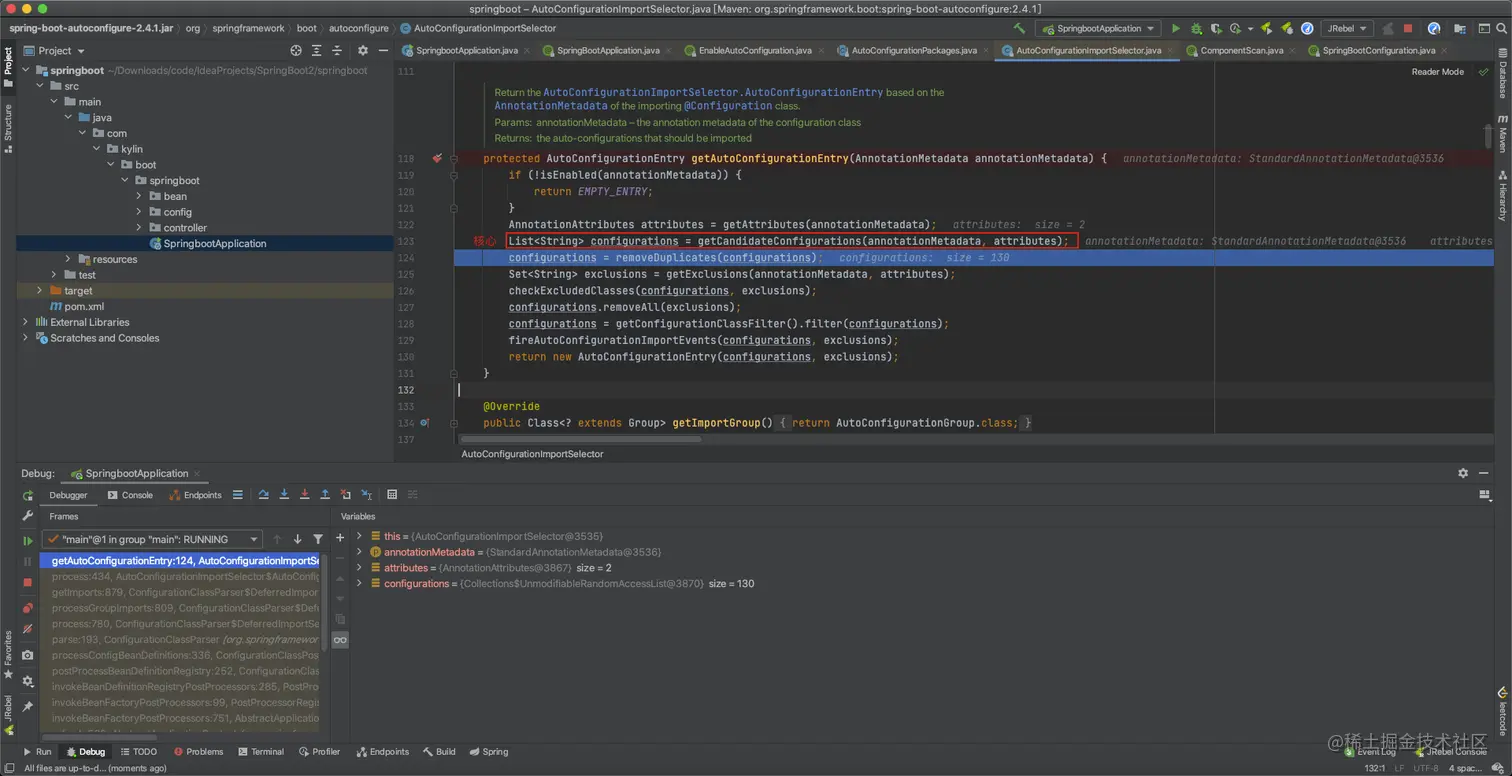This screenshot has width=1512, height=776.
Task: Start debugging with the green bug icon
Action: pos(1195,29)
